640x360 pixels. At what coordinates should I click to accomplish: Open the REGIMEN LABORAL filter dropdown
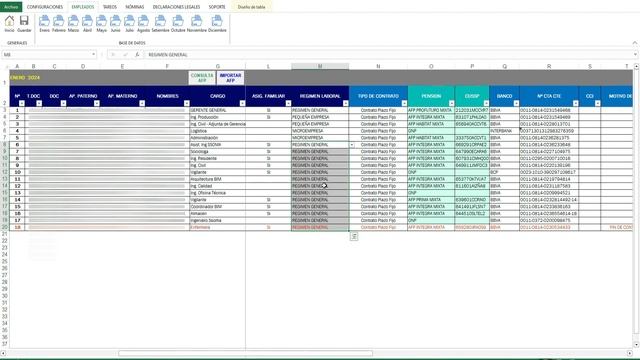[346, 103]
